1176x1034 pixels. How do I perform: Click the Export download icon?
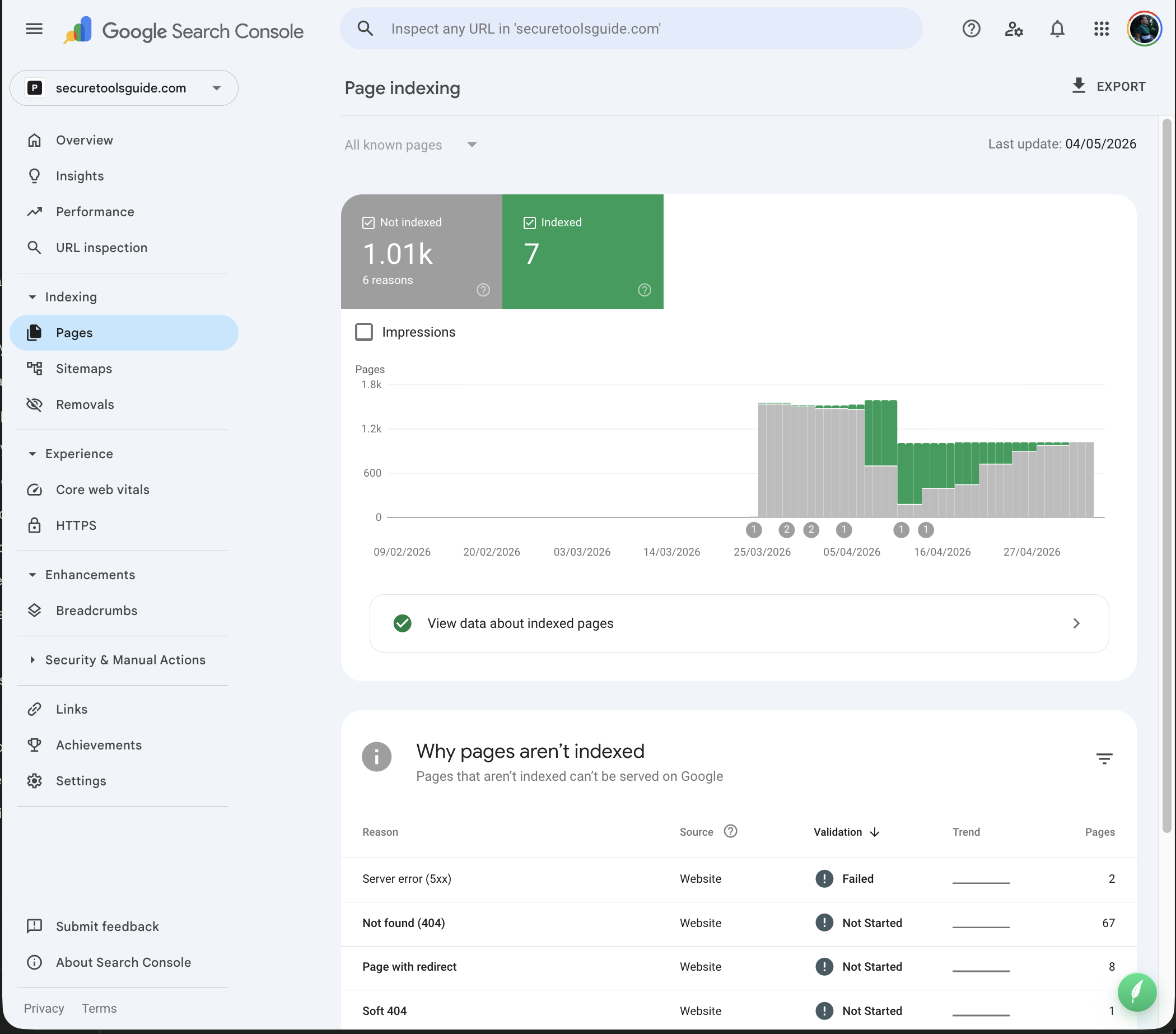click(1079, 86)
